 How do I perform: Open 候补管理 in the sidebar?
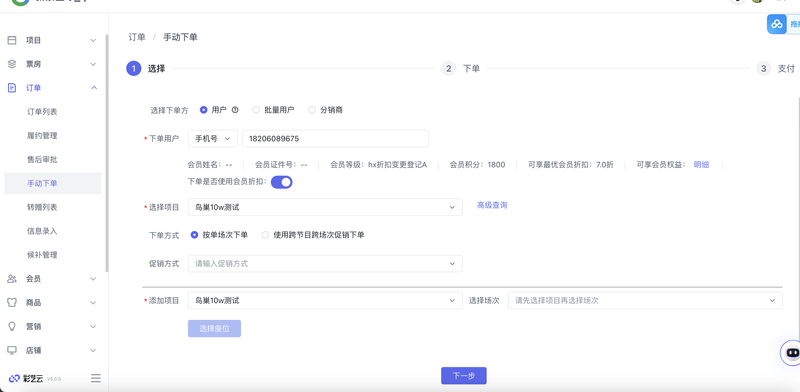point(42,255)
